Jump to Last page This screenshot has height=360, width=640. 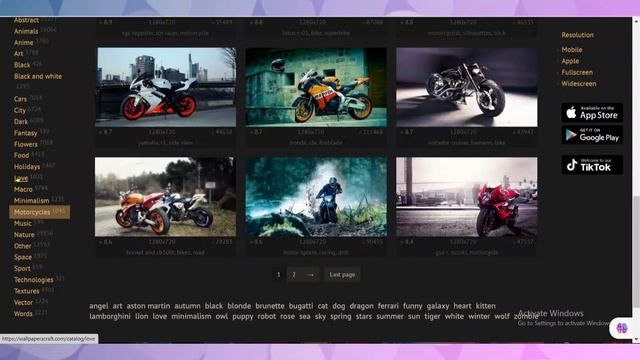click(x=342, y=275)
